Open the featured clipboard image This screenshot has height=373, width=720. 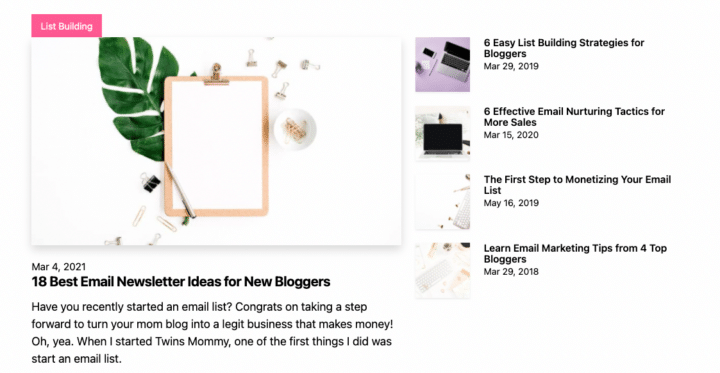pos(216,141)
